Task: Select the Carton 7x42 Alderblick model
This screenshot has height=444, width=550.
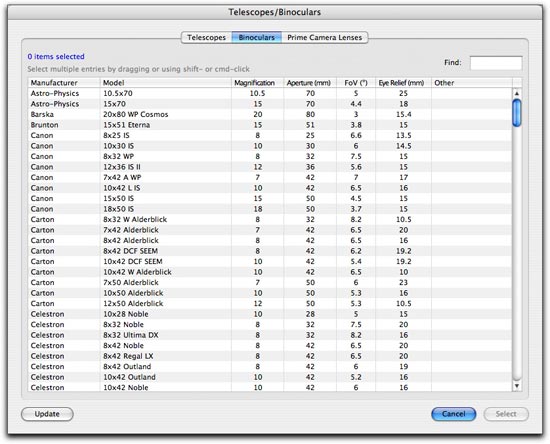Action: [x=131, y=230]
